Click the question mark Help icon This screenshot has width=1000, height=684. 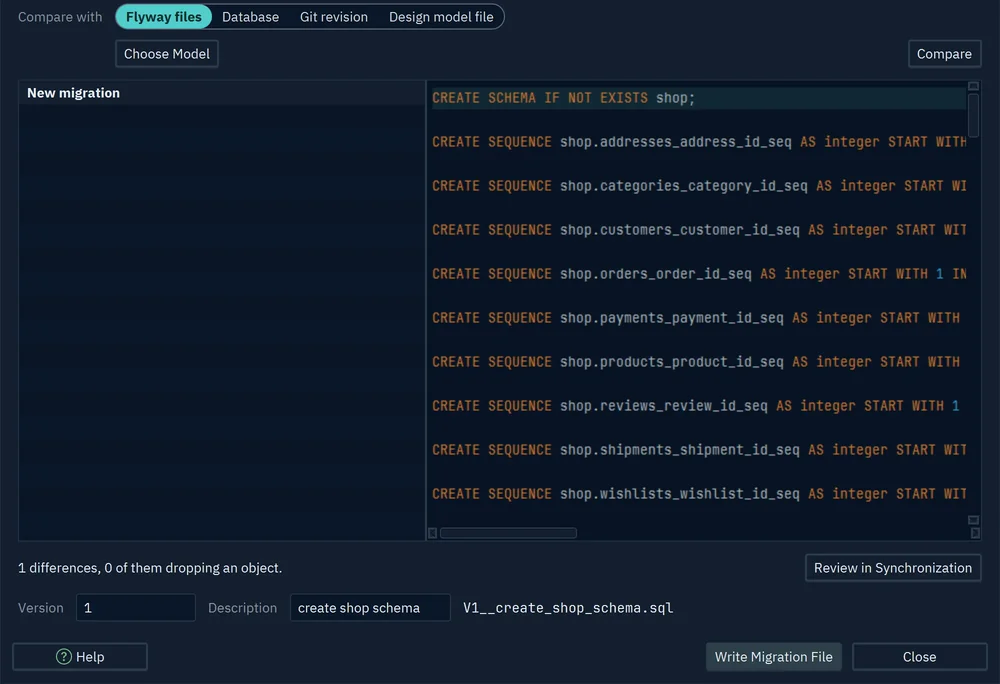(x=64, y=657)
